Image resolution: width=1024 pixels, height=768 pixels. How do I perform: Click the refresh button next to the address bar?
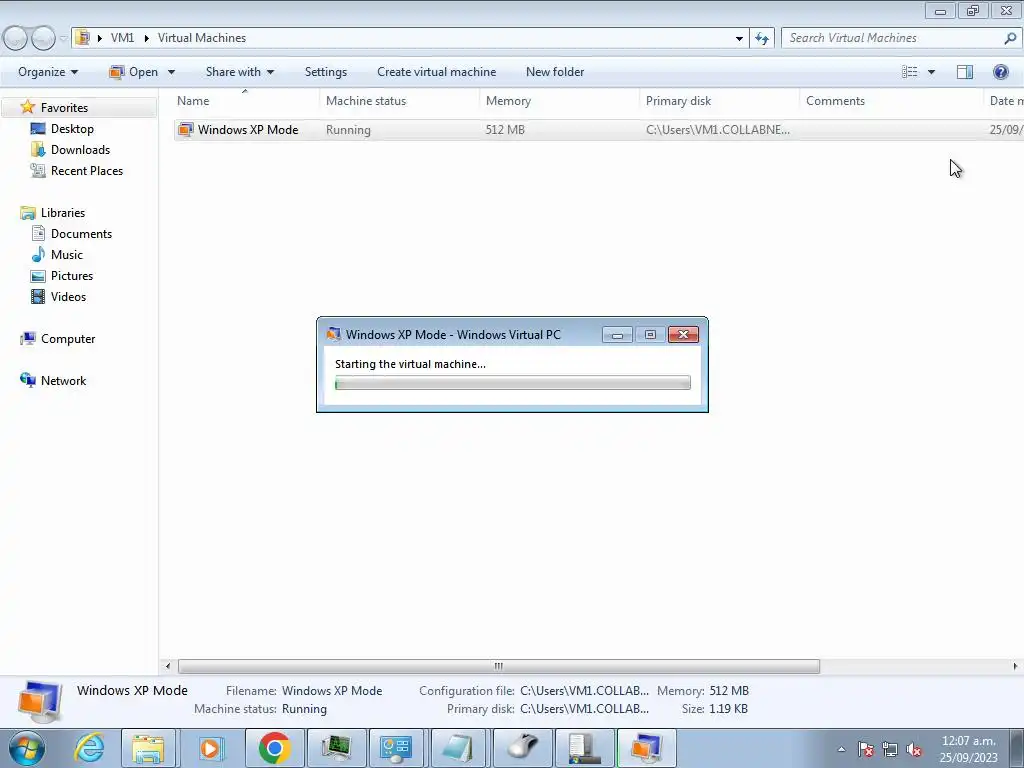pos(761,38)
